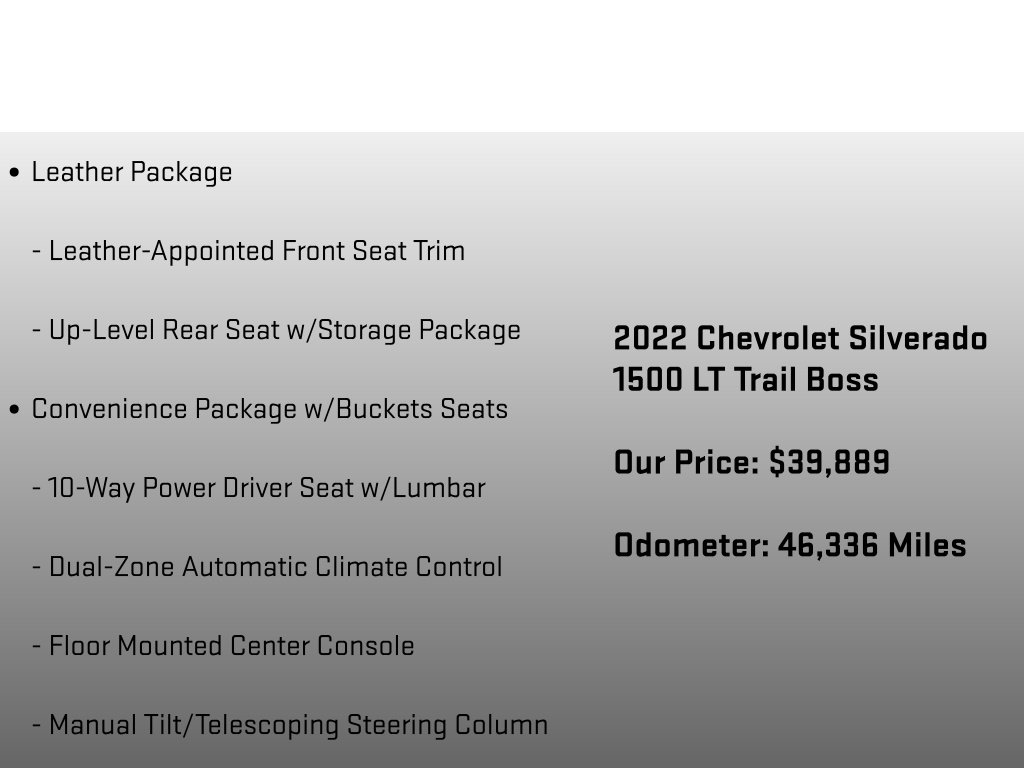
Task: Click the word Silverado in title
Action: pyautogui.click(x=918, y=339)
